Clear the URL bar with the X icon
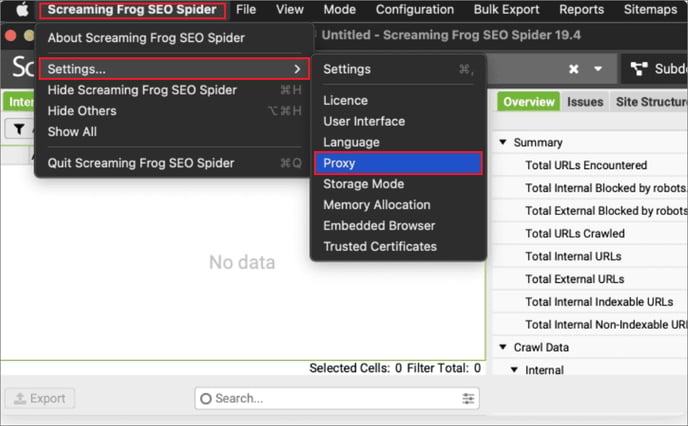This screenshot has width=688, height=426. click(x=574, y=69)
